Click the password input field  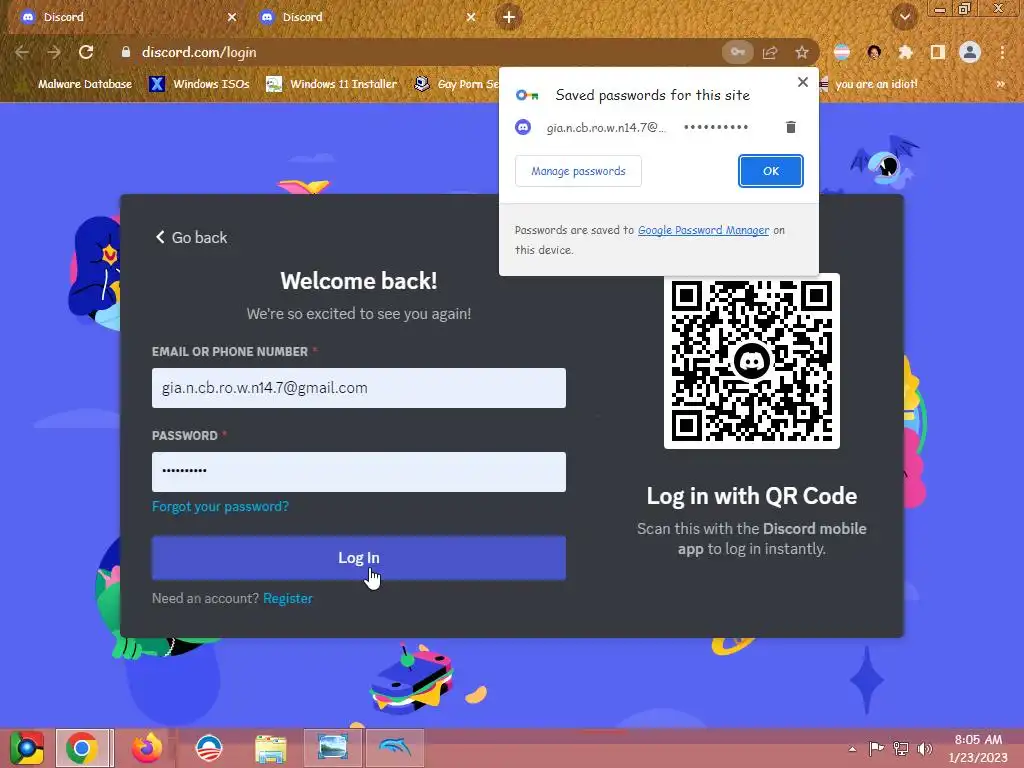point(359,472)
